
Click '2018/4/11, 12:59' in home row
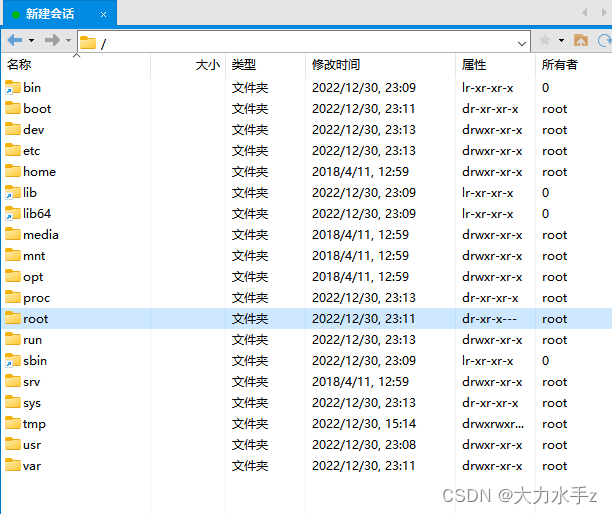(360, 172)
